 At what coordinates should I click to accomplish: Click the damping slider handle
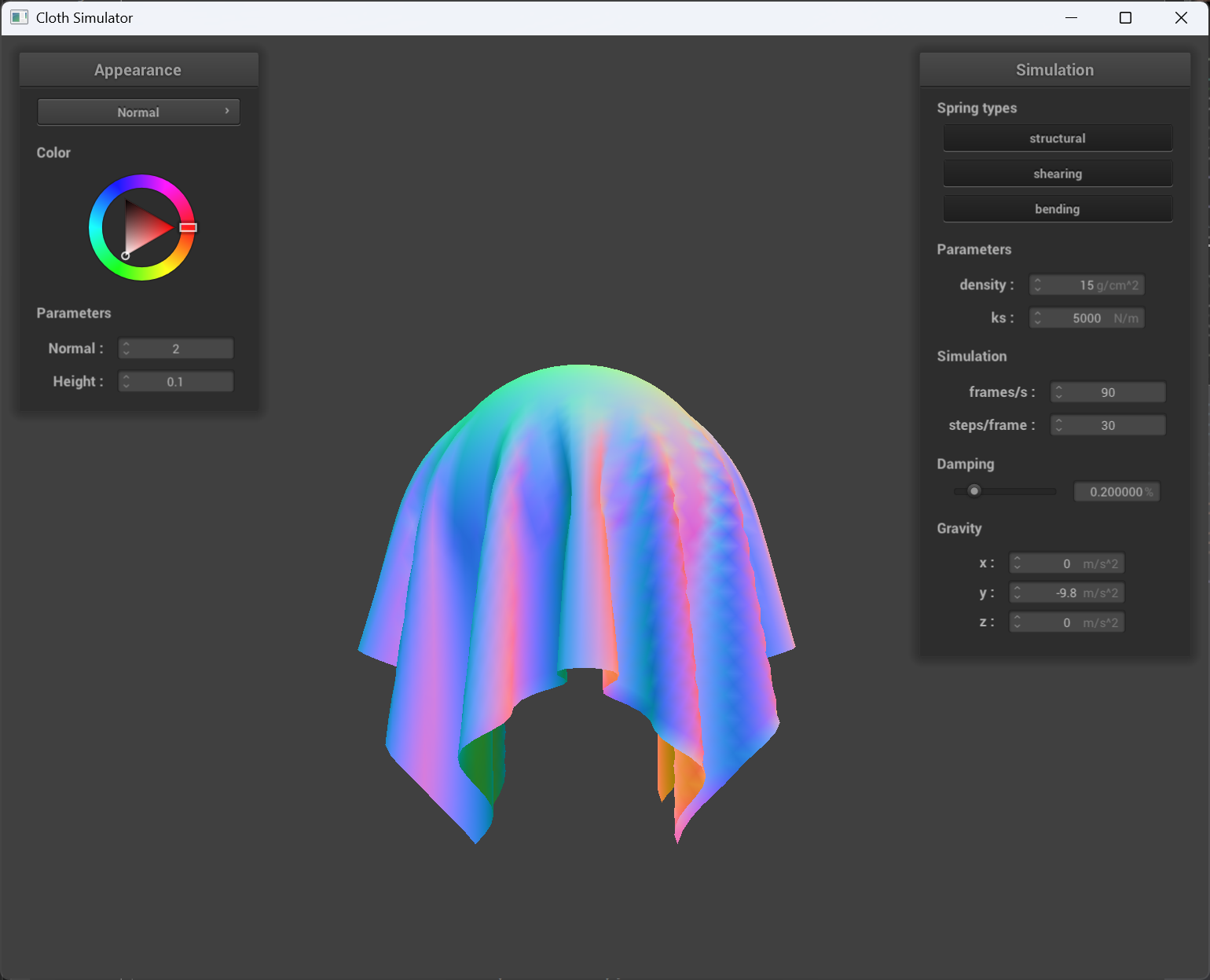pos(974,491)
